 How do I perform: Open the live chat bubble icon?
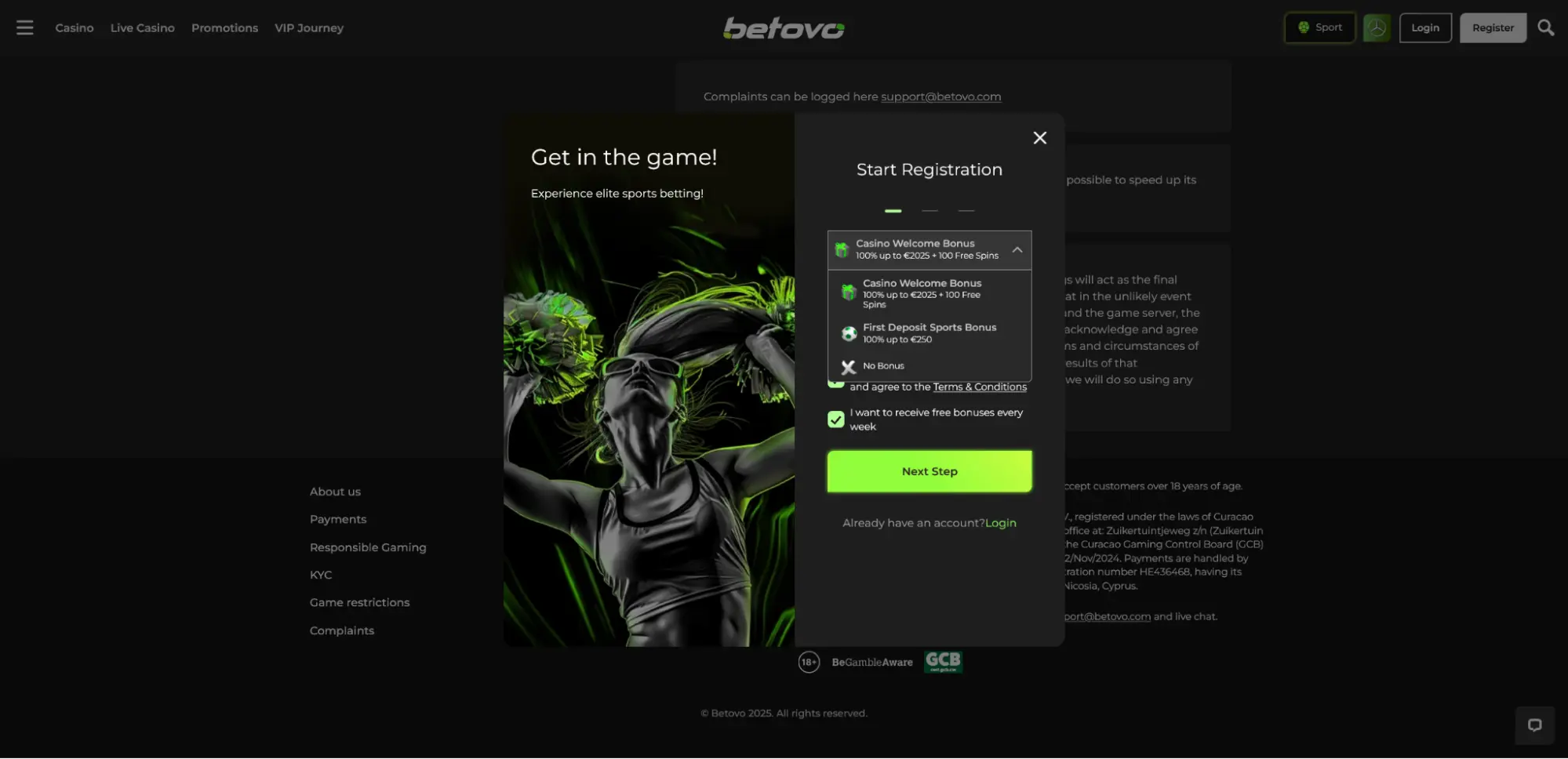click(x=1535, y=724)
